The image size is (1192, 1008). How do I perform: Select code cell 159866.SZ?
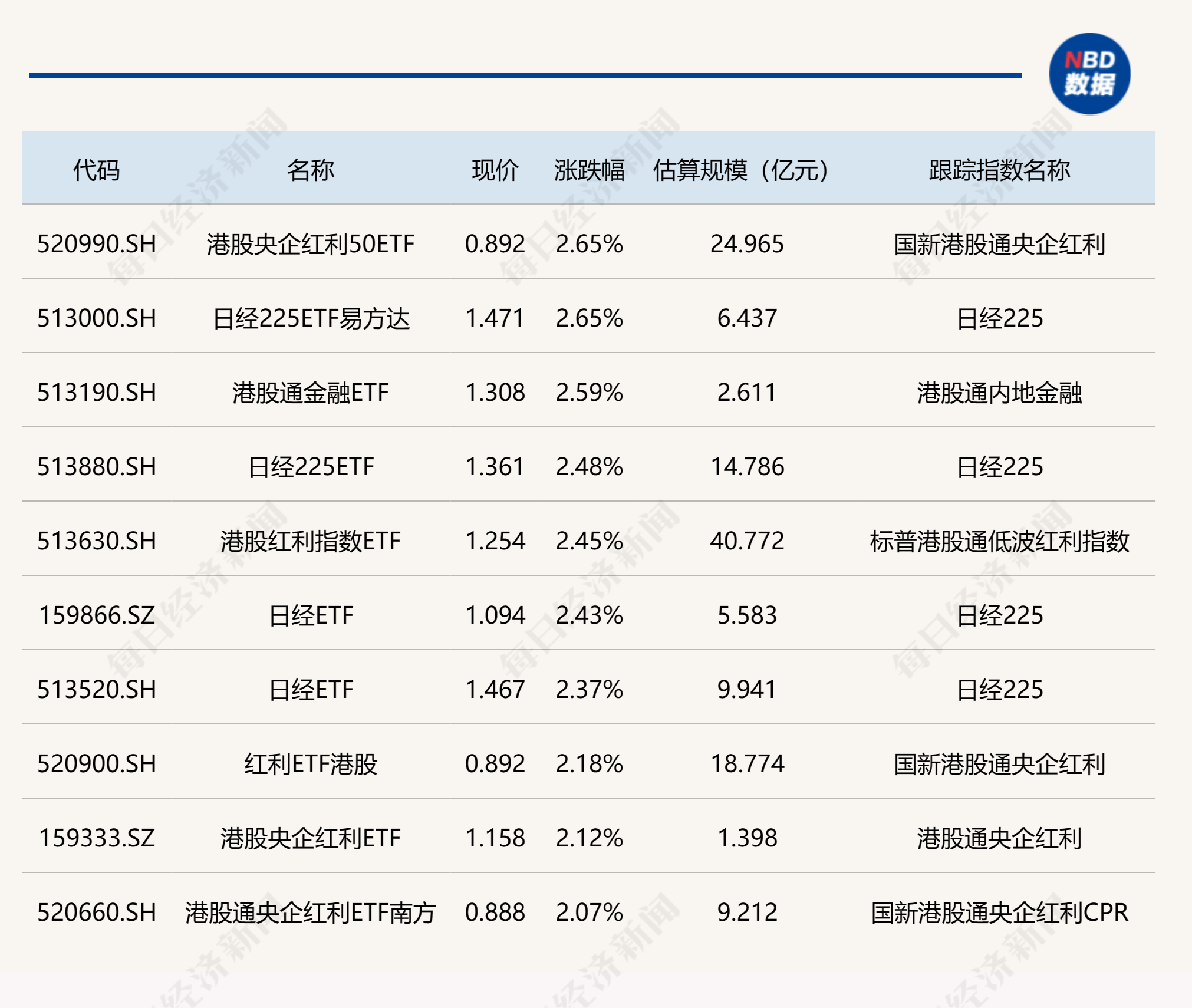coord(97,615)
